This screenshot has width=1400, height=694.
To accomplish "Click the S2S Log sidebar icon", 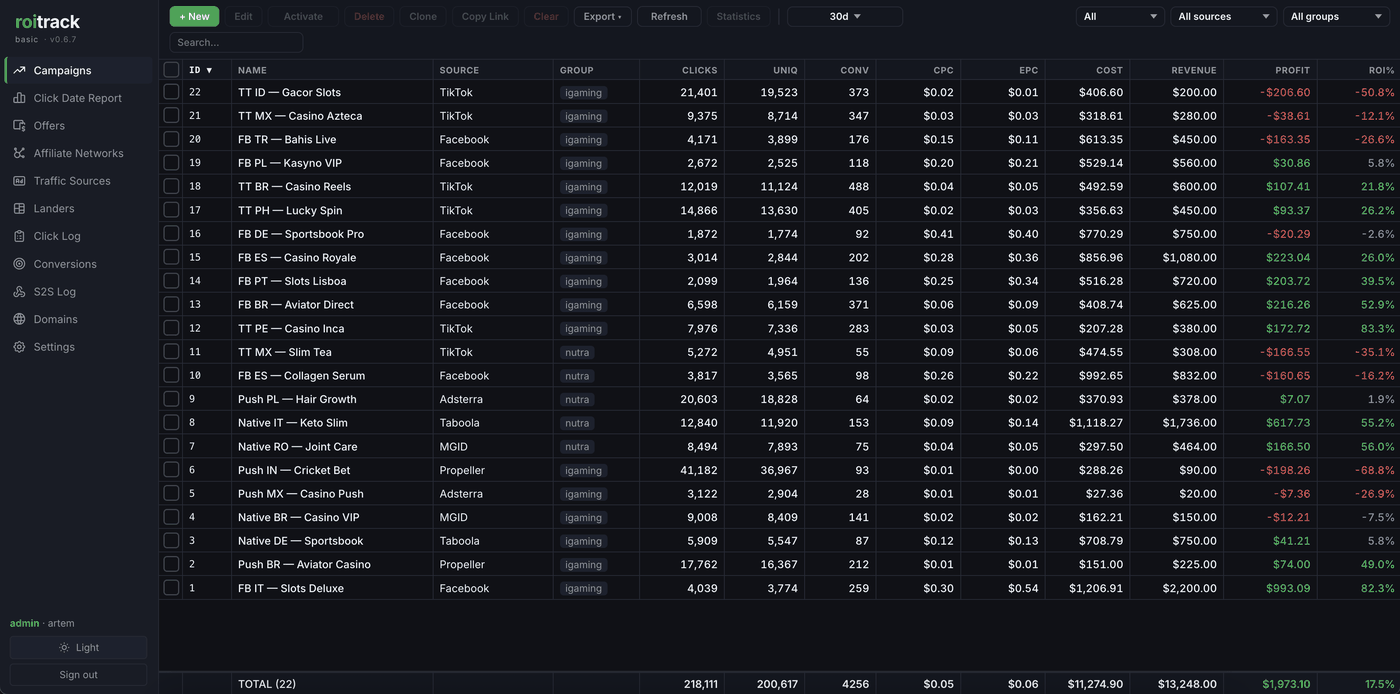I will [19, 292].
